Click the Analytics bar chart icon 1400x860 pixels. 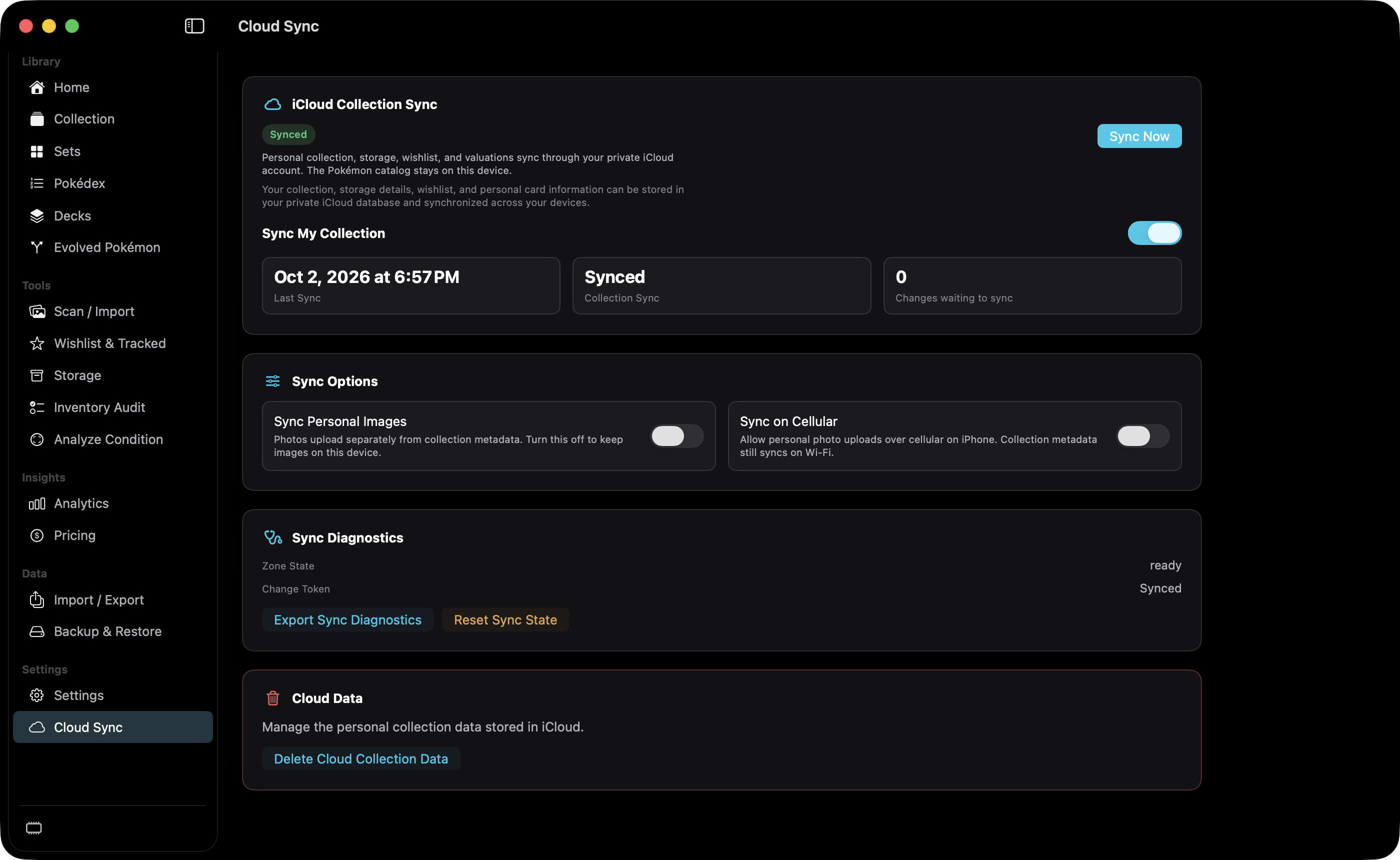coord(37,503)
